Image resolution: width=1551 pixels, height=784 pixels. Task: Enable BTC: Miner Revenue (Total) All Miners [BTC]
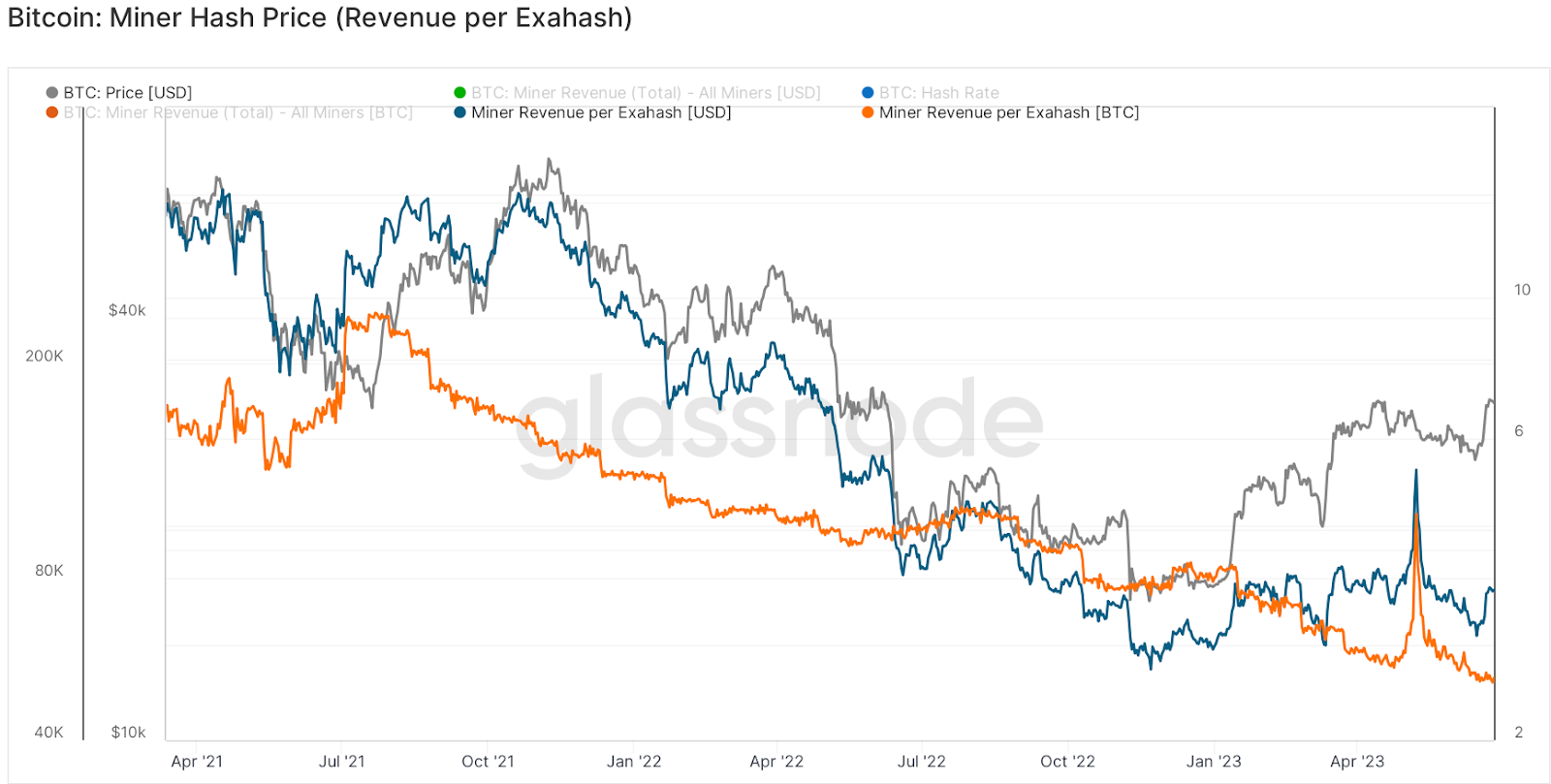tap(229, 112)
